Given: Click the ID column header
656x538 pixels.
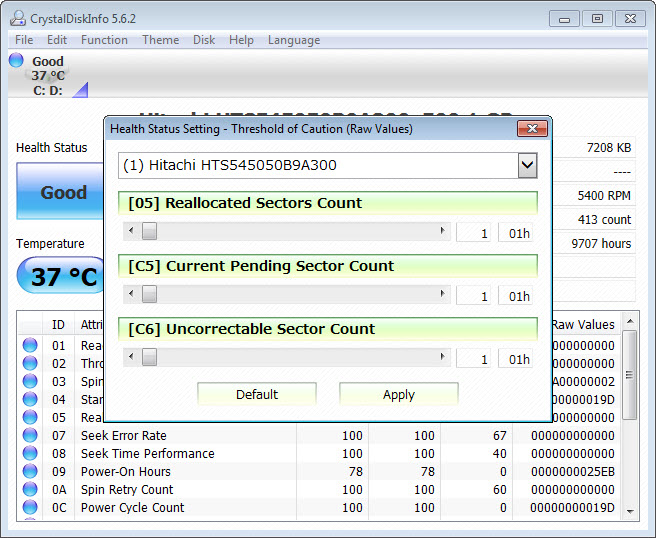Looking at the screenshot, I should pyautogui.click(x=58, y=324).
